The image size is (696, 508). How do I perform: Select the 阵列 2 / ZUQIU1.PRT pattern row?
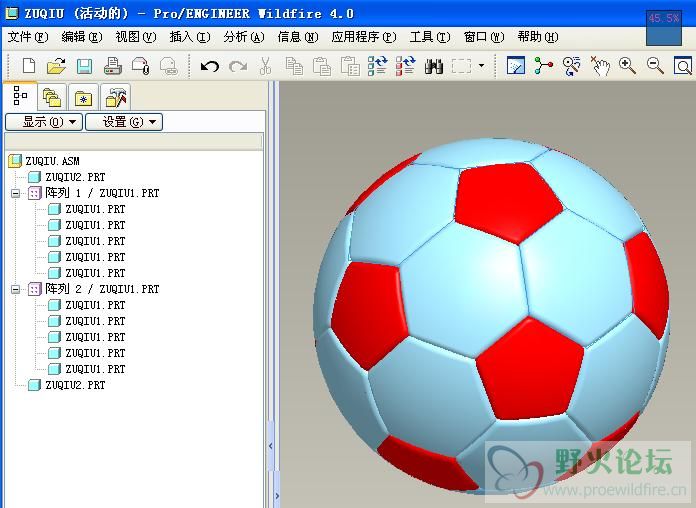coord(94,289)
